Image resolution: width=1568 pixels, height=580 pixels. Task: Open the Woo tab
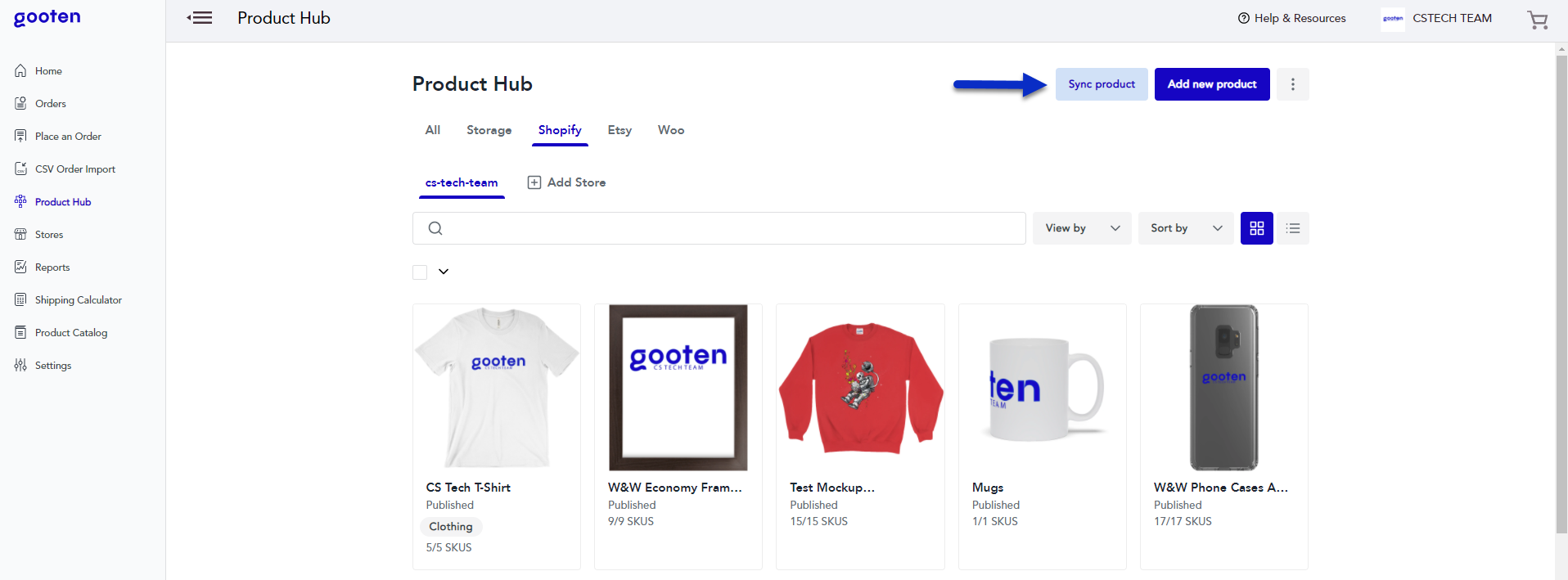coord(671,130)
